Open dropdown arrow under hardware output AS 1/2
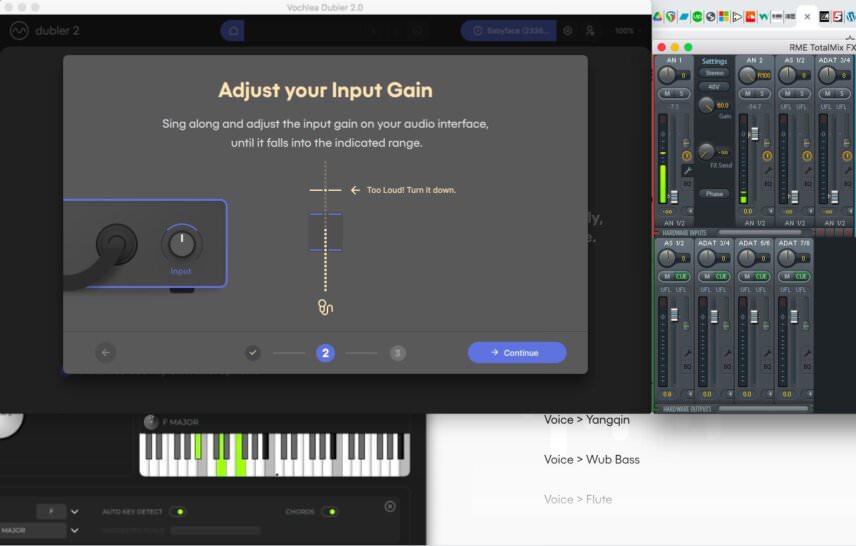 click(690, 394)
